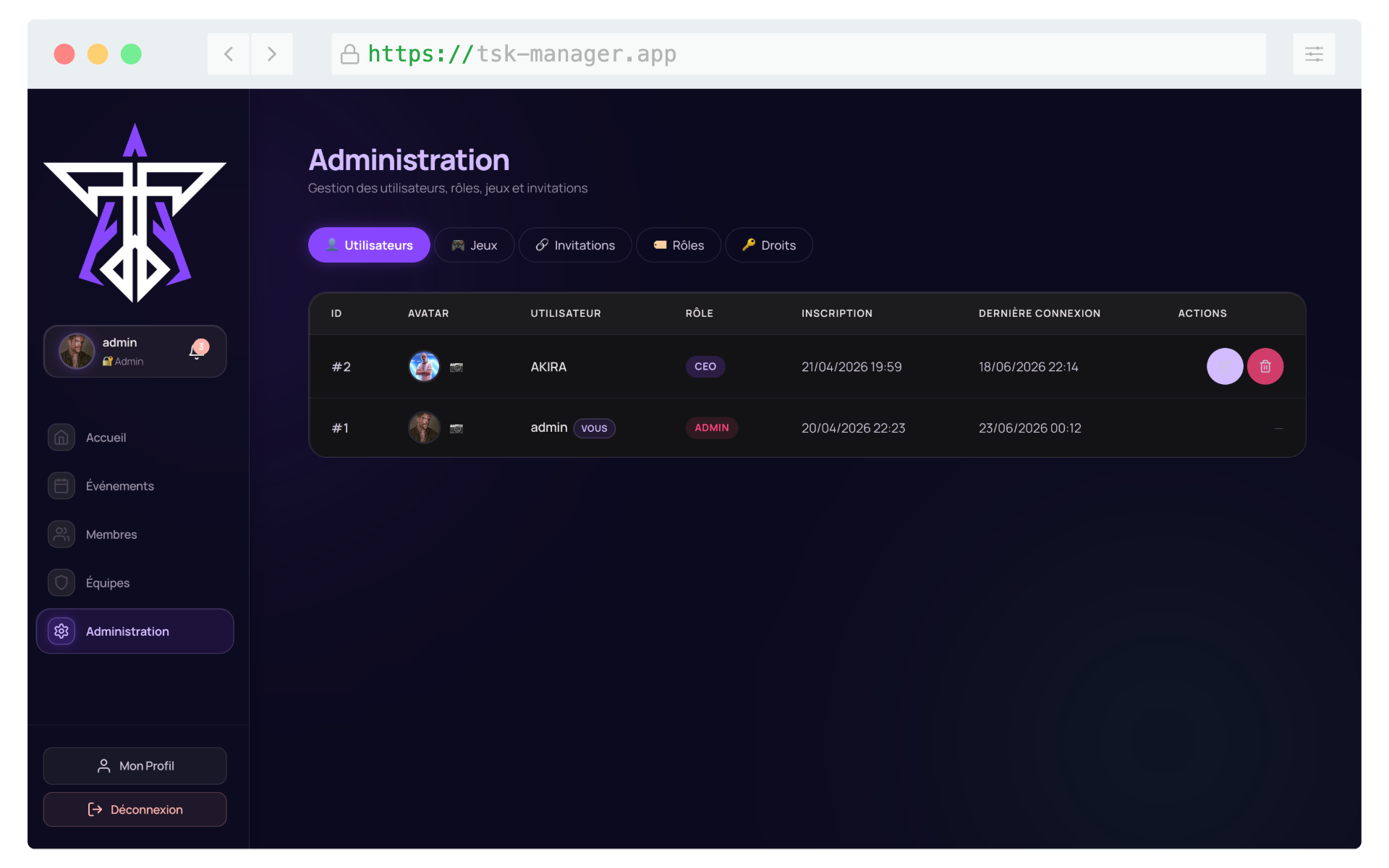This screenshot has width=1389, height=868.
Task: Click the CEO role badge
Action: [x=705, y=367]
